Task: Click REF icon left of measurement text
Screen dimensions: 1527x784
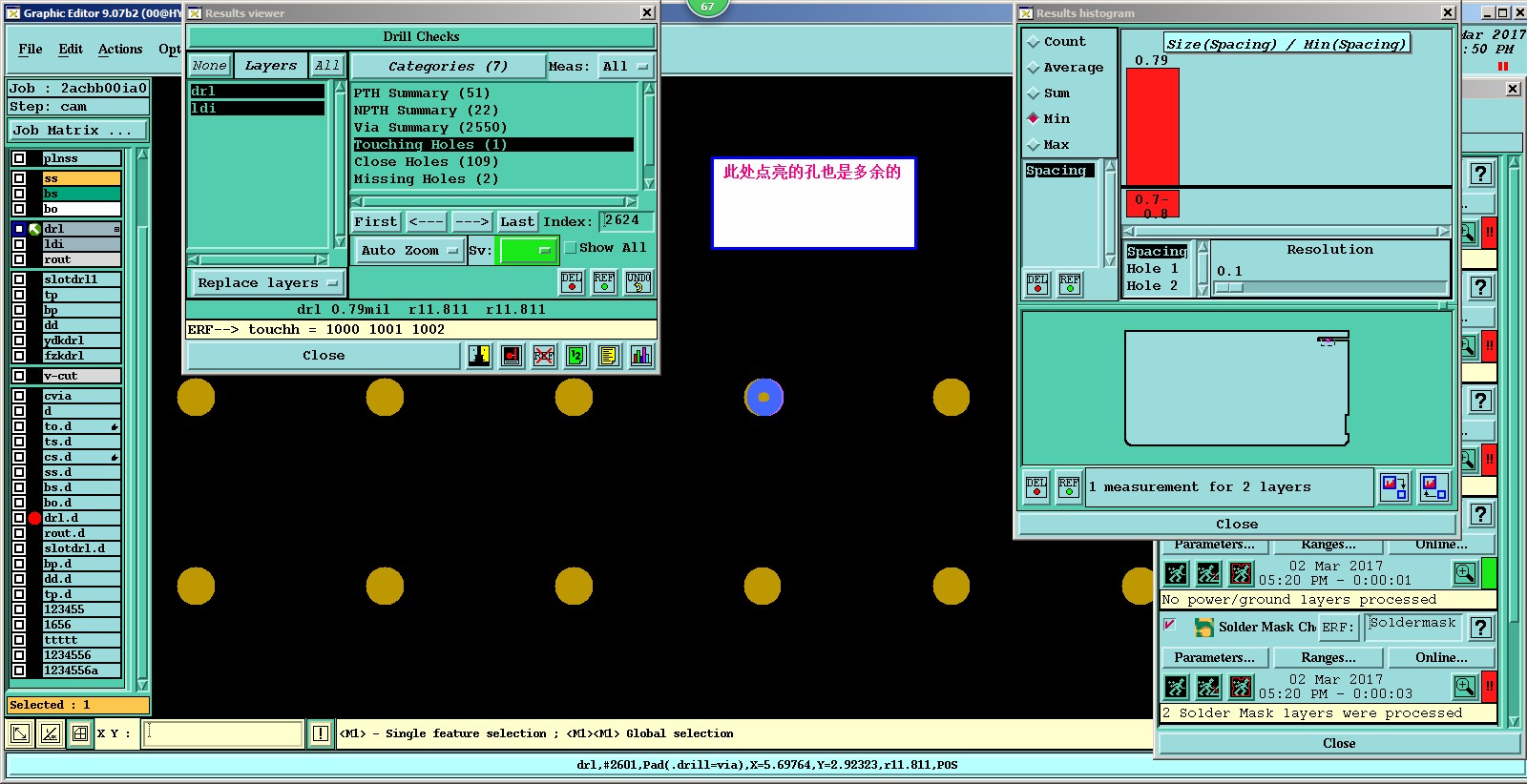Action: point(1069,487)
